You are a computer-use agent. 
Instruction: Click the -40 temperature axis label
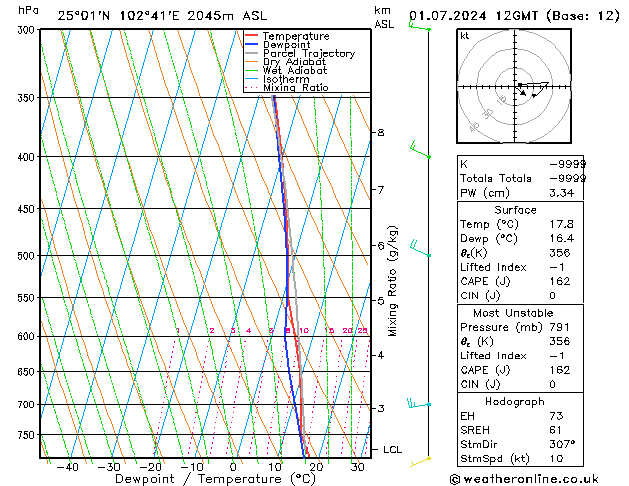[67, 467]
